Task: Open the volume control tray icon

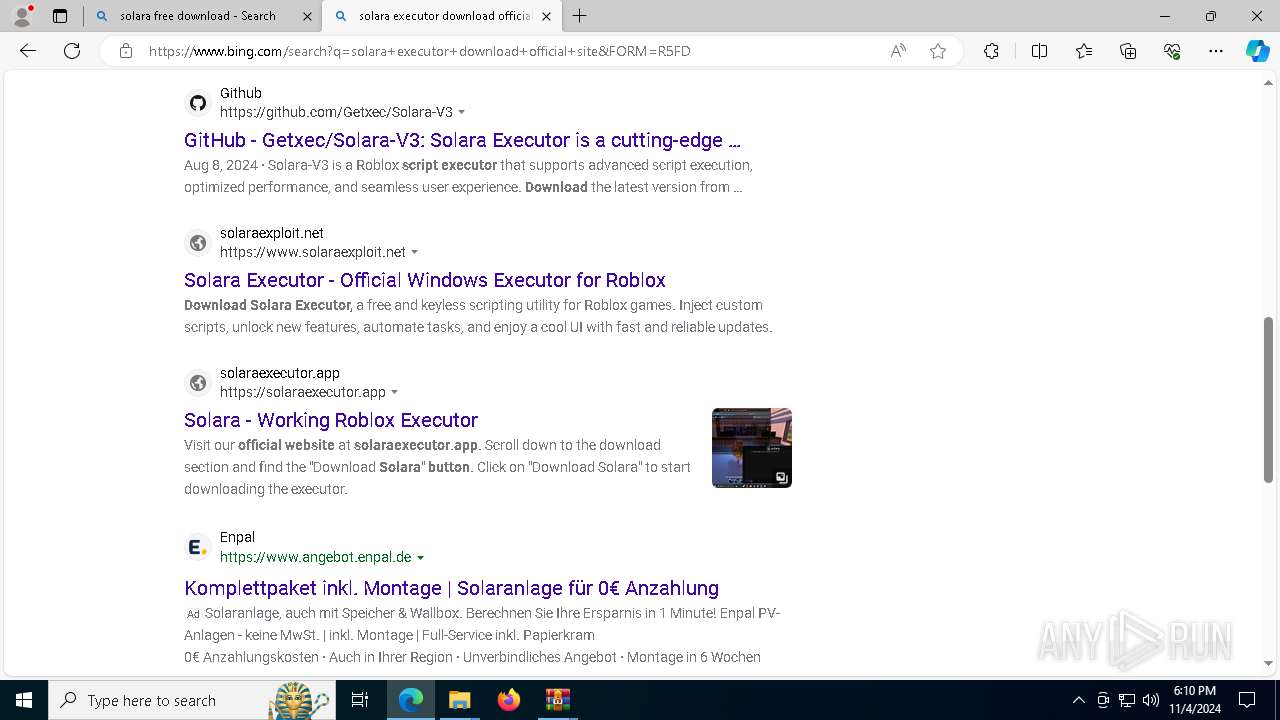Action: (1151, 700)
